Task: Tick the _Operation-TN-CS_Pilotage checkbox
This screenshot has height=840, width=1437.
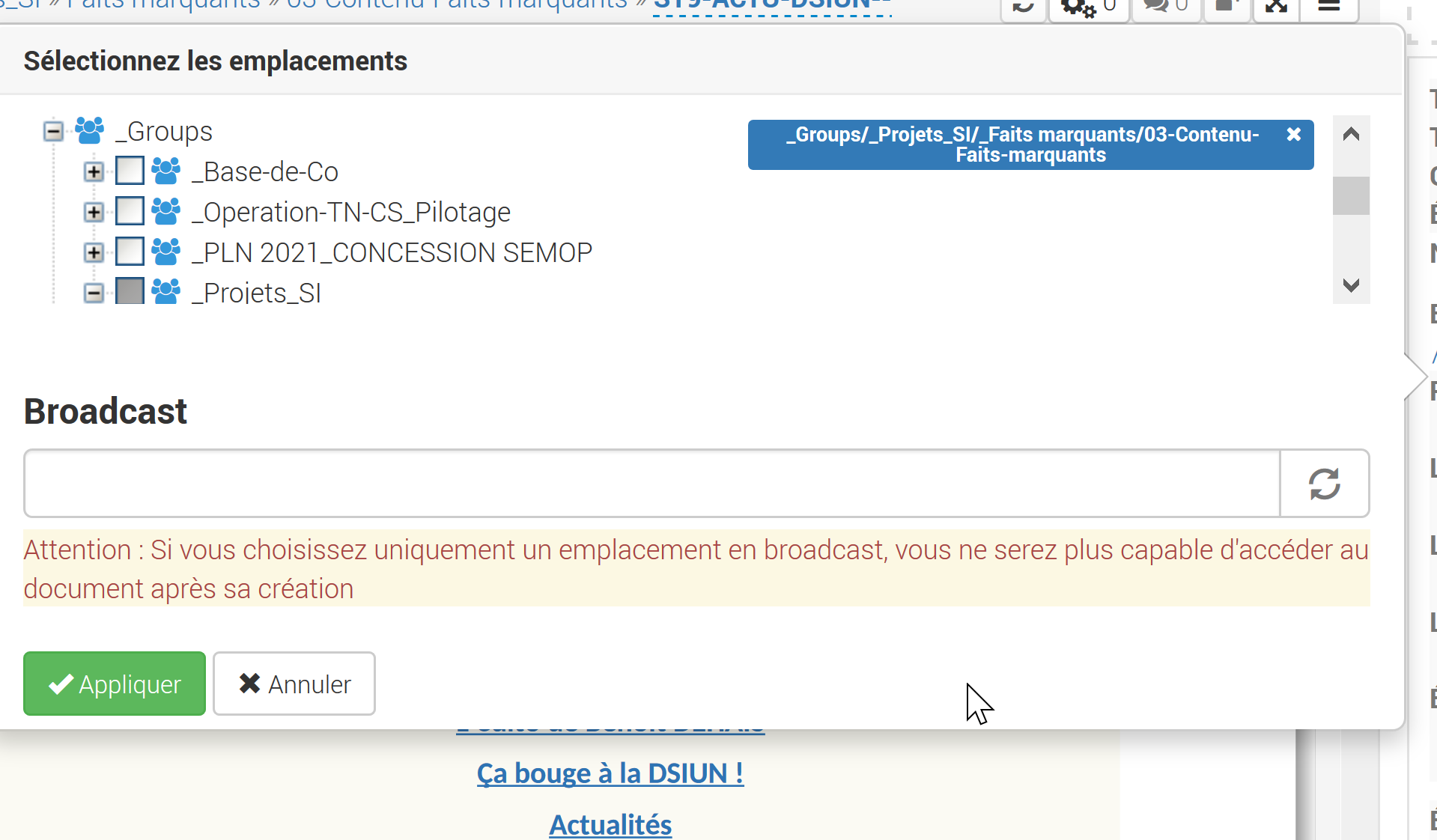Action: tap(130, 212)
